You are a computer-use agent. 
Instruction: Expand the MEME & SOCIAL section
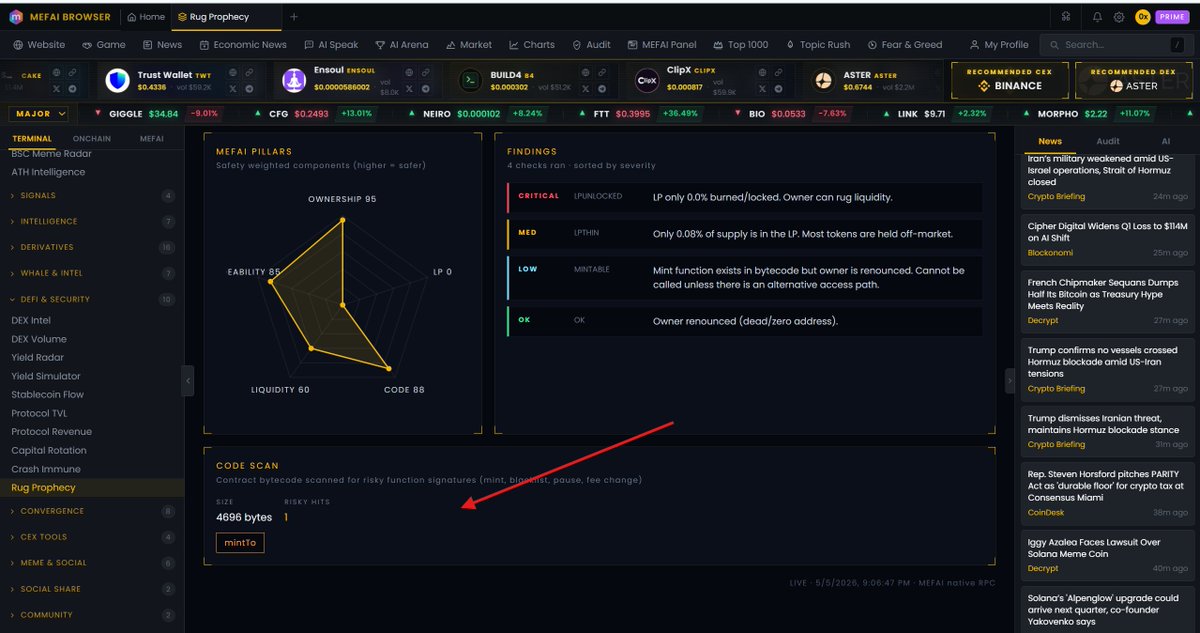pyautogui.click(x=92, y=563)
